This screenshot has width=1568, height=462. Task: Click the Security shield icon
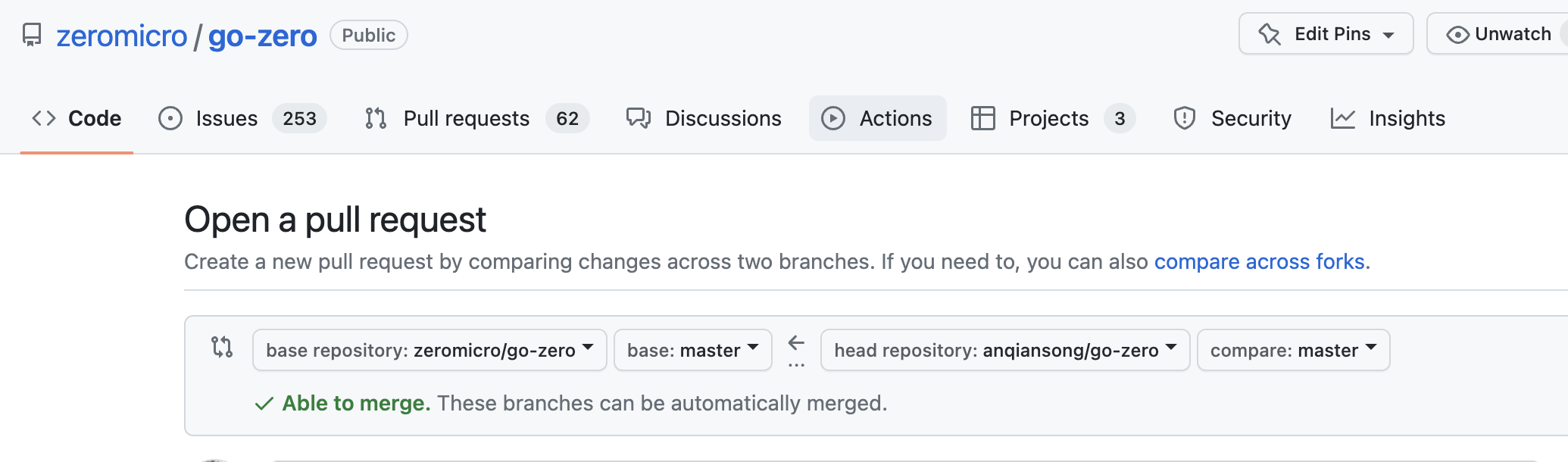pos(1184,118)
